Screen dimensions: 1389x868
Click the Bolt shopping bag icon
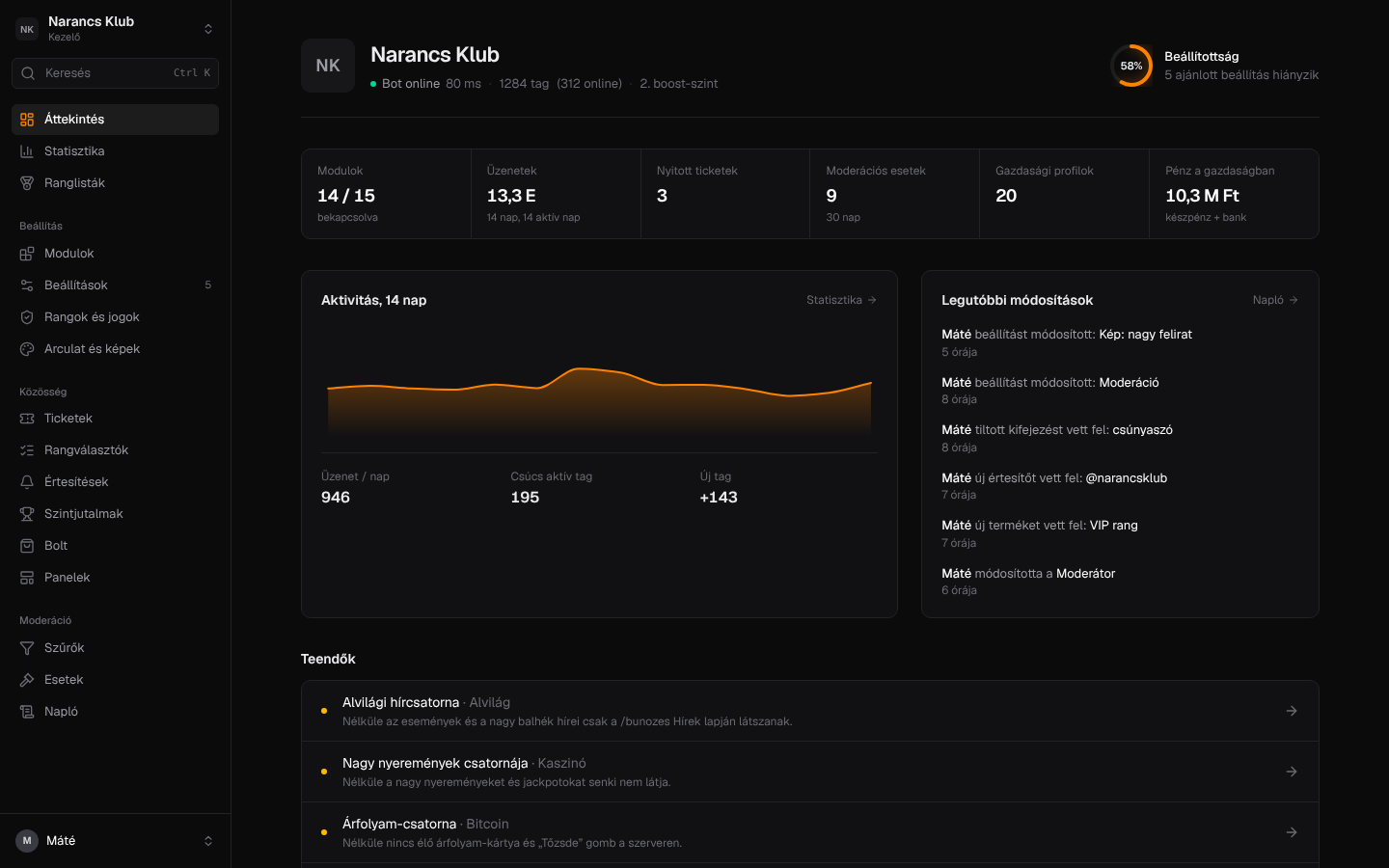(27, 546)
